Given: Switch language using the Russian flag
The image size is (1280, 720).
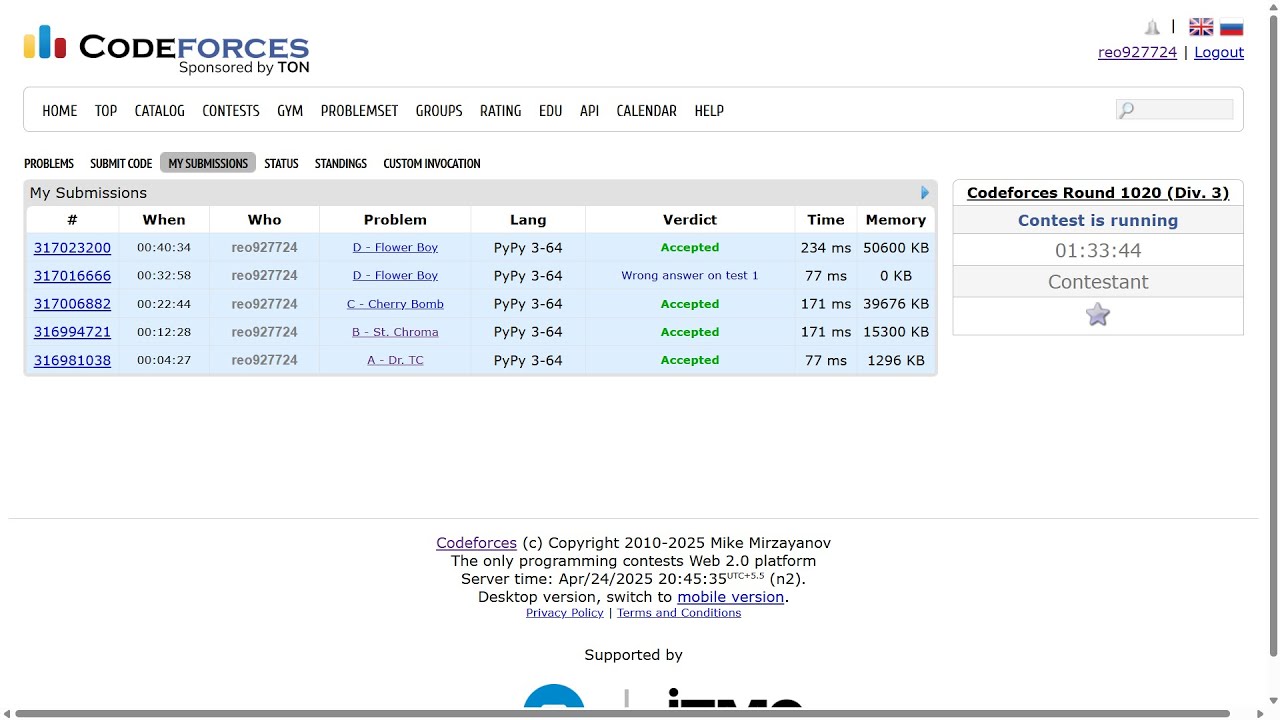Looking at the screenshot, I should (x=1231, y=27).
